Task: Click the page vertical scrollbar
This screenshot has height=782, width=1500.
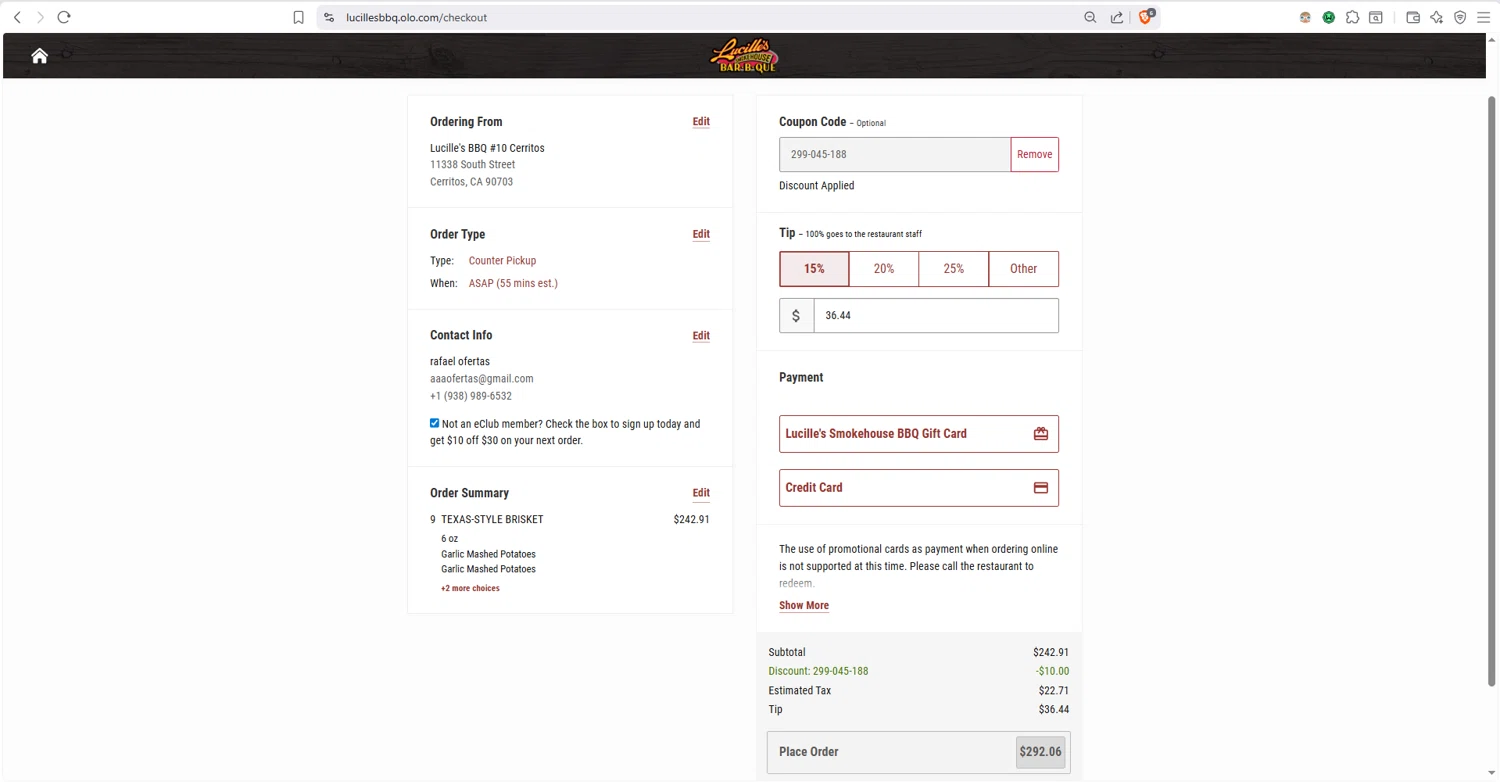Action: click(1492, 391)
